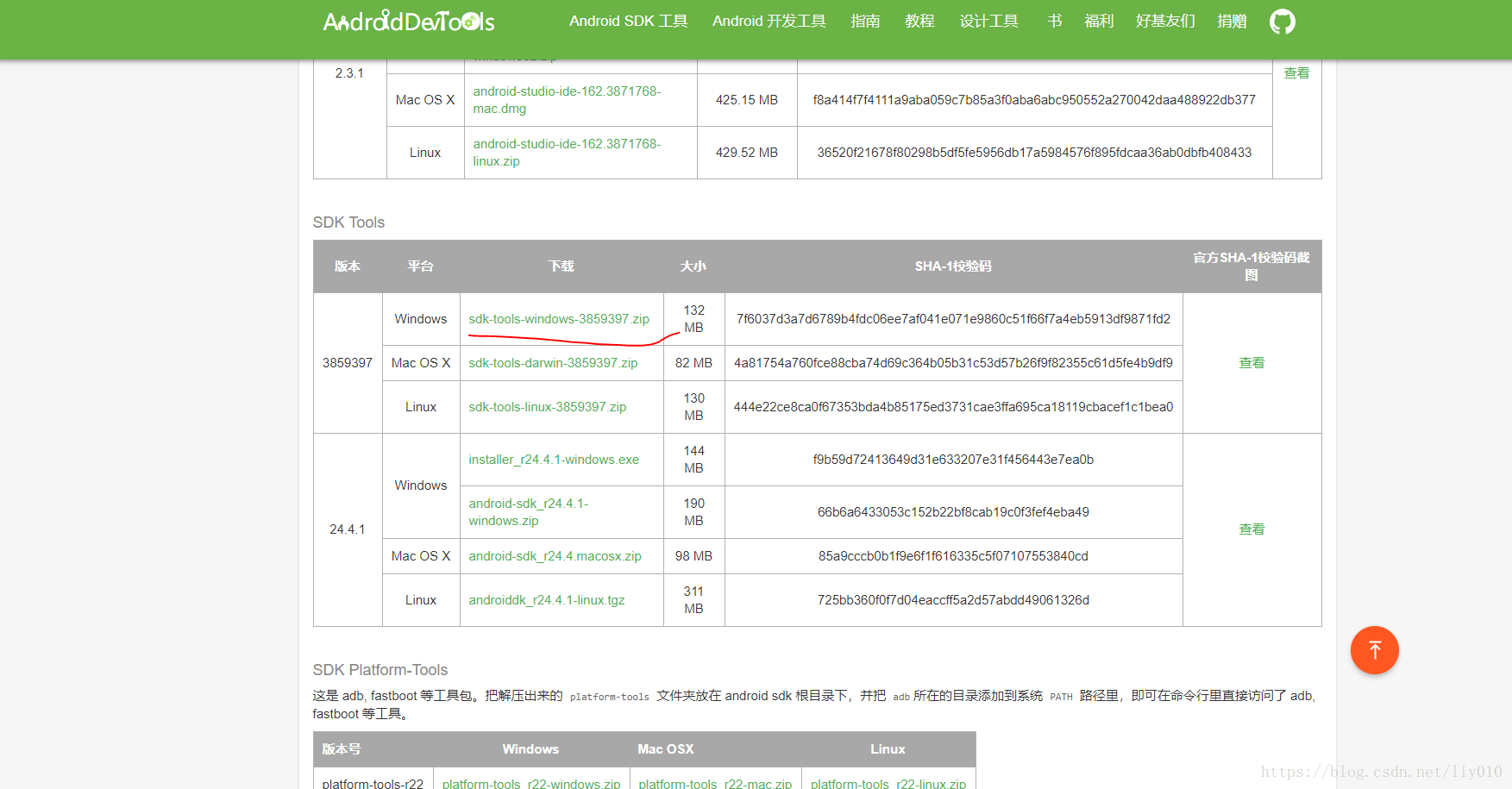Open 教程 menu item
Viewport: 1512px width, 789px height.
tap(919, 22)
